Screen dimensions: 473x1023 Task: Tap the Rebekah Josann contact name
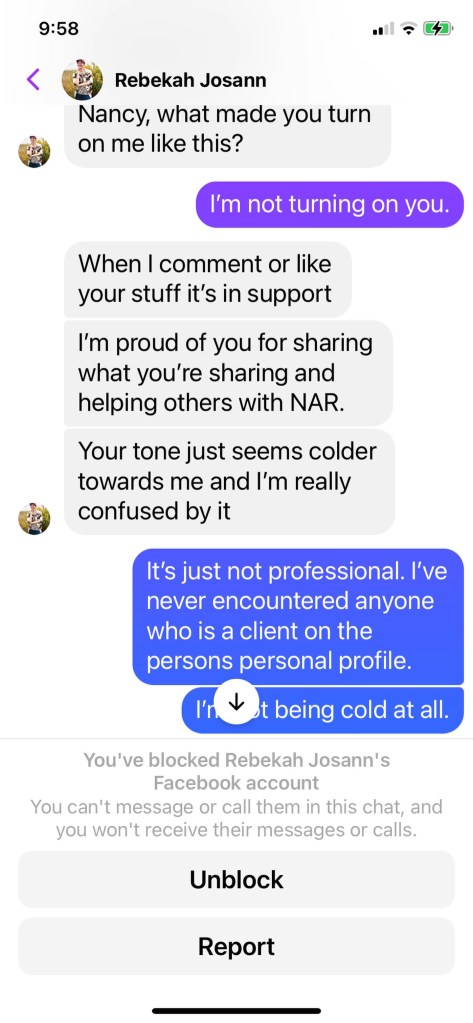(x=191, y=80)
